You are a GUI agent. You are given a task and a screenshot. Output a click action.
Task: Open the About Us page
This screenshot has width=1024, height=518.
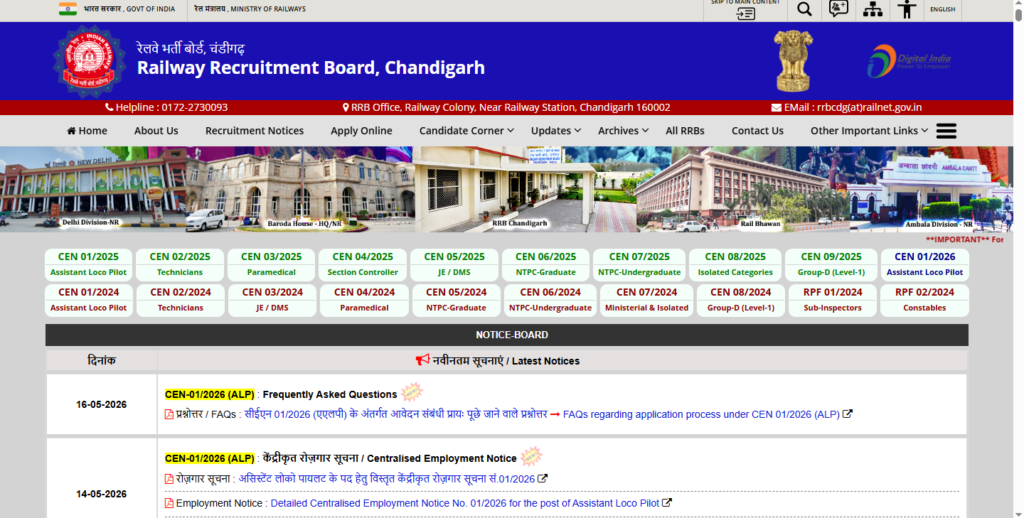coord(156,131)
